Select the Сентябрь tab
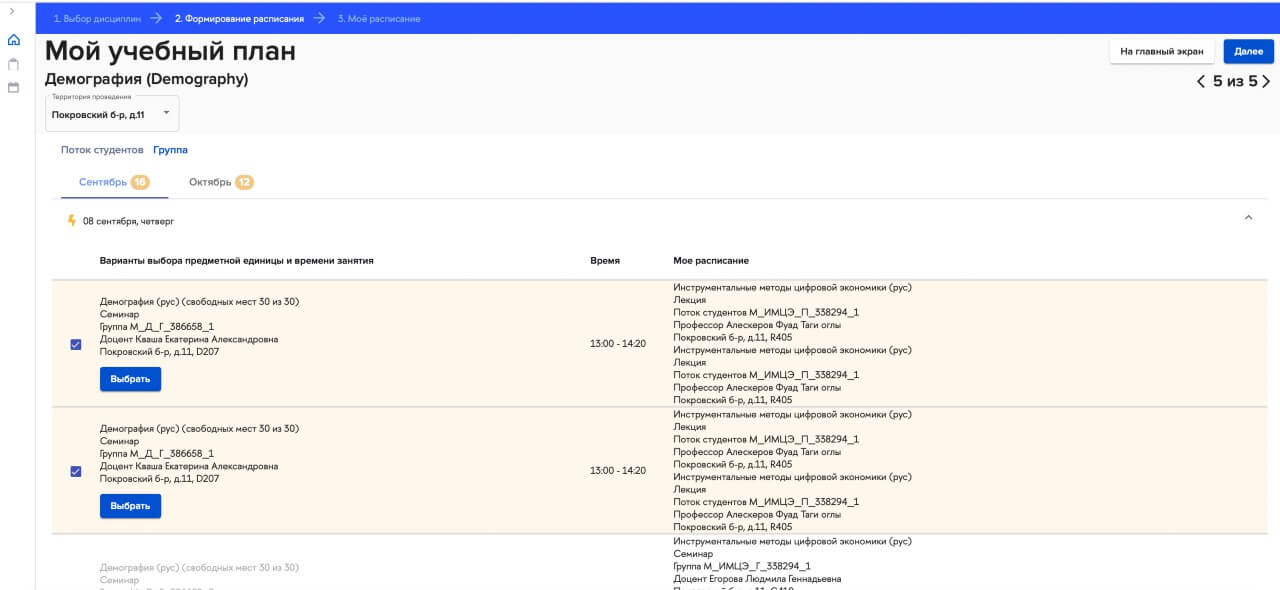The width and height of the screenshot is (1280, 590). [103, 182]
